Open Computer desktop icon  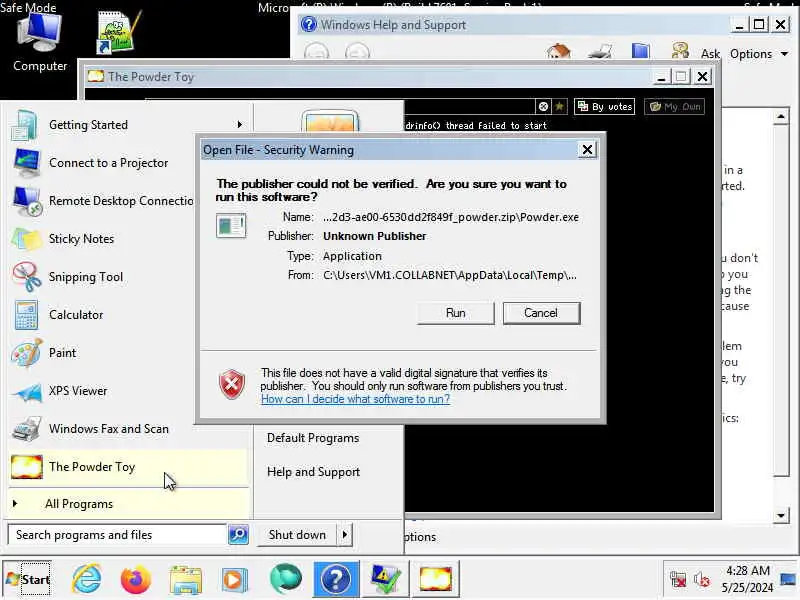click(x=40, y=43)
